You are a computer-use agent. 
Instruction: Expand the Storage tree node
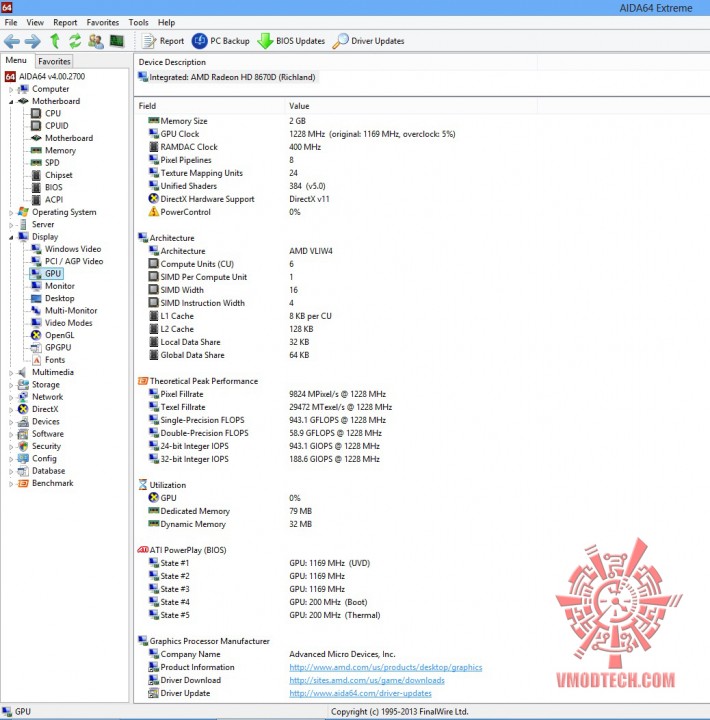click(11, 385)
